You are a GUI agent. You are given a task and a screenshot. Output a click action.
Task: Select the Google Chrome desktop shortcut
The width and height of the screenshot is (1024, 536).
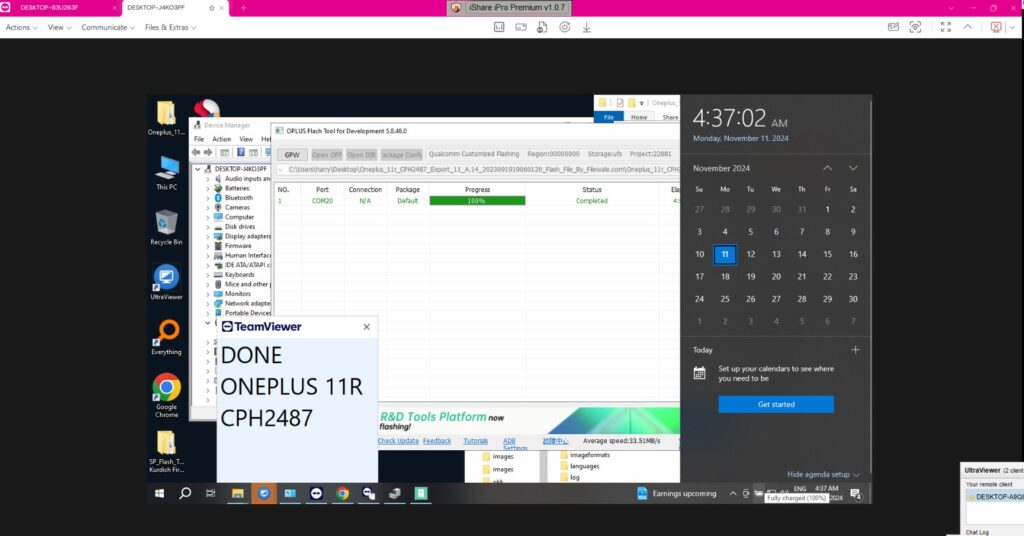(x=166, y=394)
